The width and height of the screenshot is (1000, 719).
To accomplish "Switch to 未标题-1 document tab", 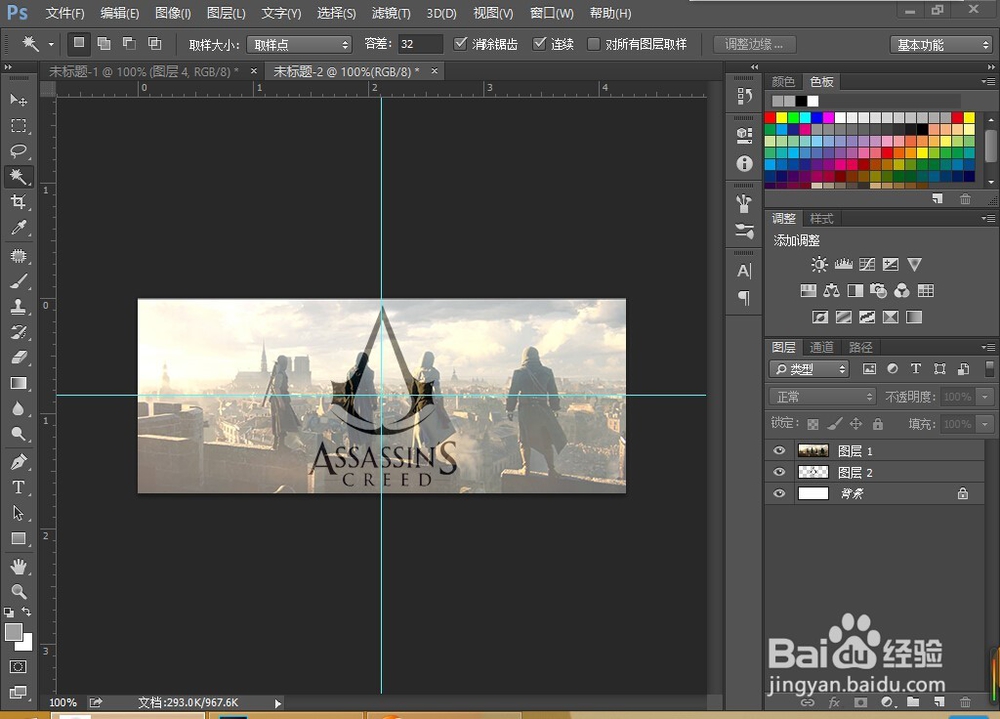I will click(x=144, y=71).
